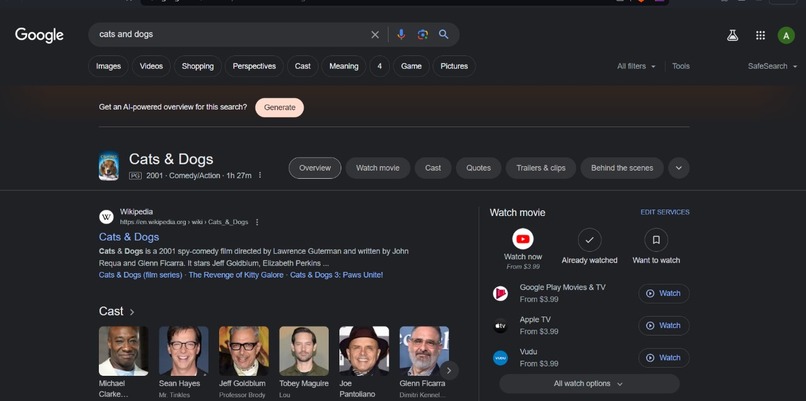Open Glenn Ficarra cast photo
Screen dimensions: 806x401
coord(424,351)
